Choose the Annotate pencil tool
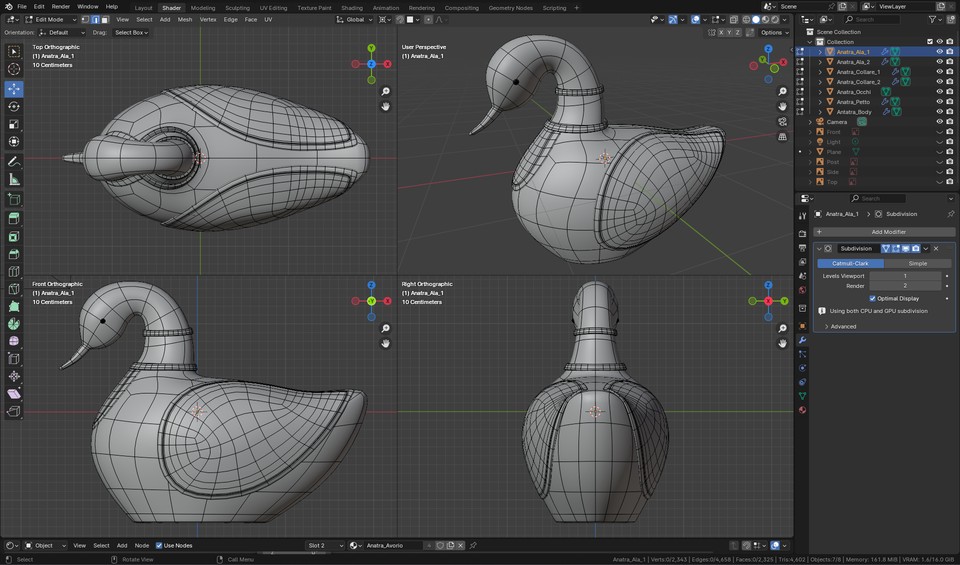This screenshot has height=565, width=960. tap(14, 161)
